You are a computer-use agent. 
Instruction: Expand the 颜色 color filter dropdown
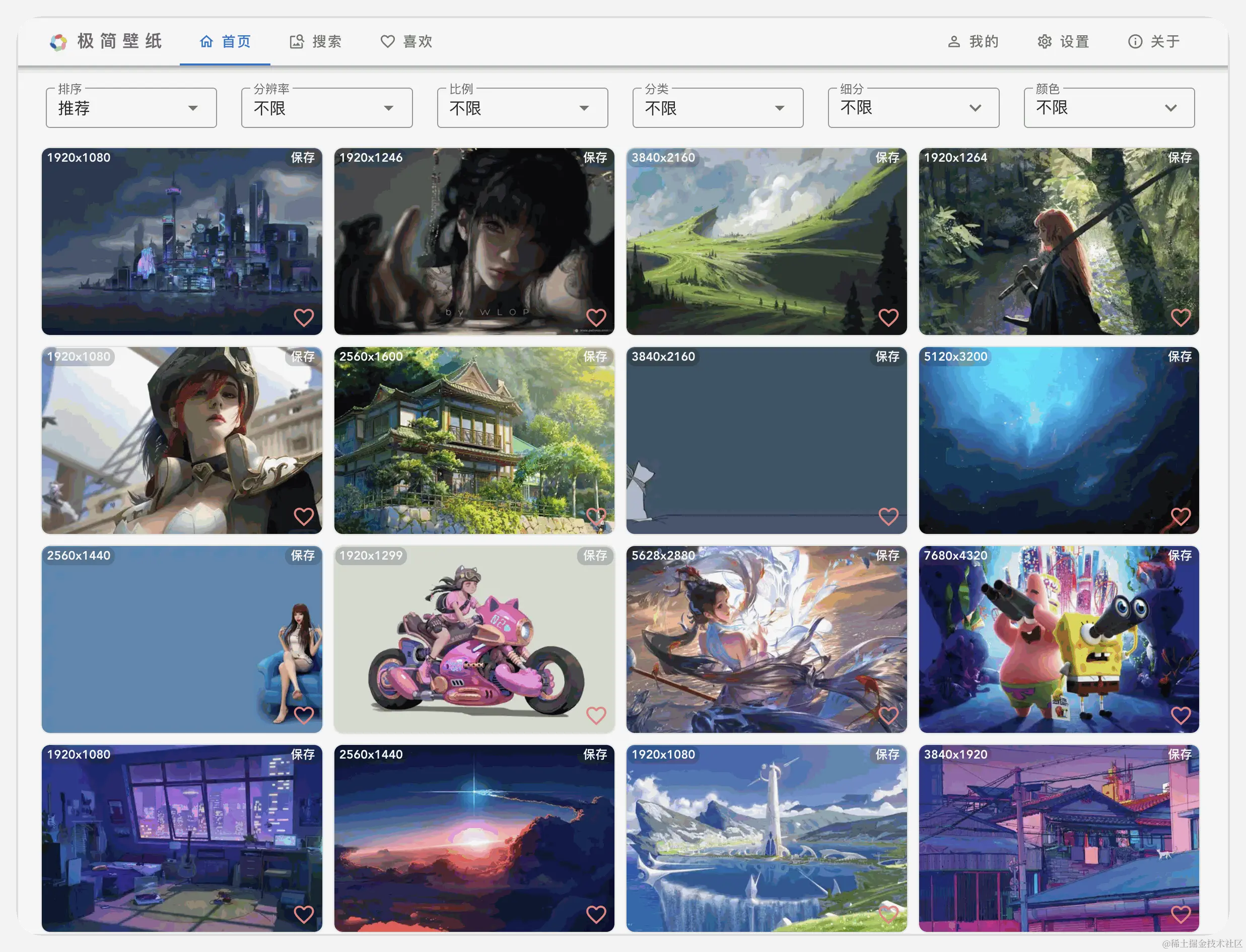[x=1109, y=108]
